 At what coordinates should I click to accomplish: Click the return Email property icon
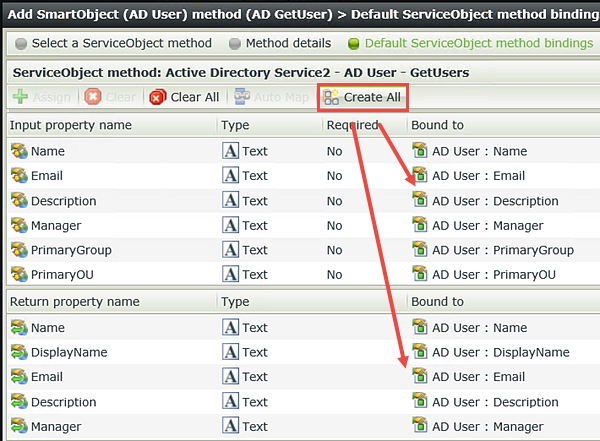19,377
